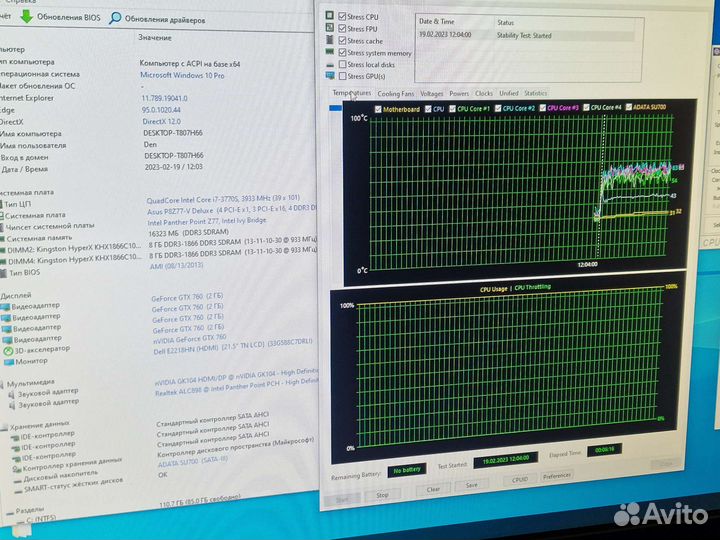Click the green BIOS updates arrow icon

click(x=27, y=16)
